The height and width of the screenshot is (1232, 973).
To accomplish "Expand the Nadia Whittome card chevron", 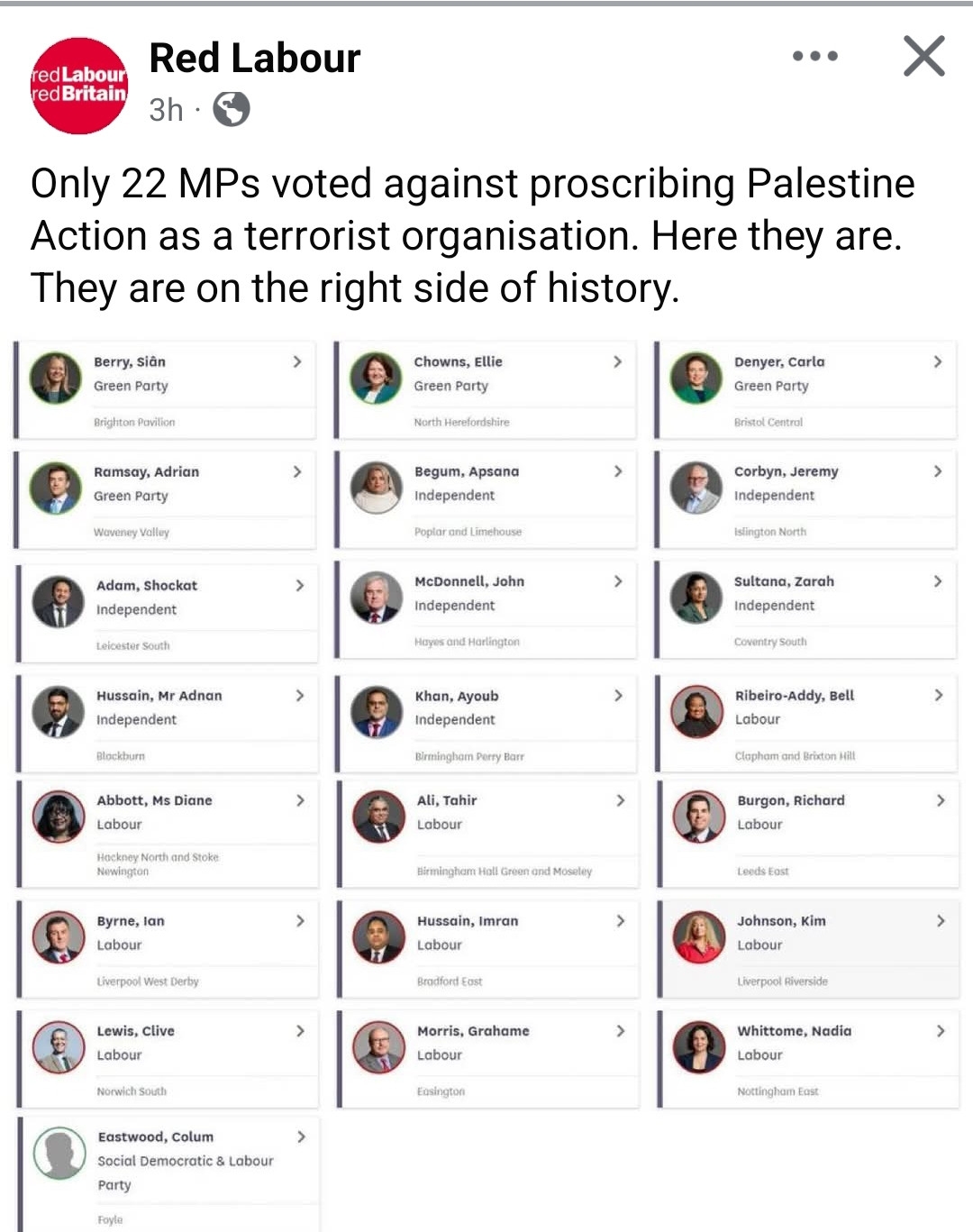I will pyautogui.click(x=941, y=1031).
